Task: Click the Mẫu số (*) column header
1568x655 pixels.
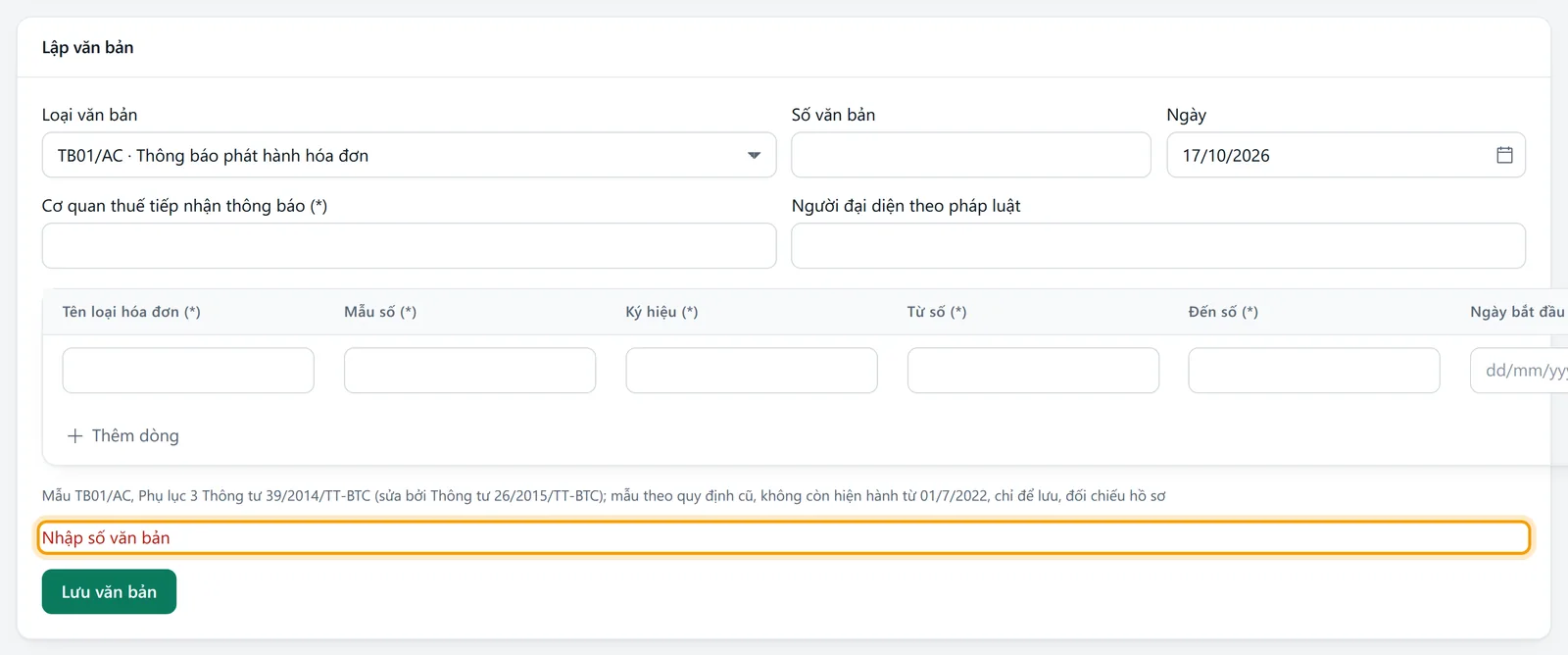Action: [x=380, y=312]
